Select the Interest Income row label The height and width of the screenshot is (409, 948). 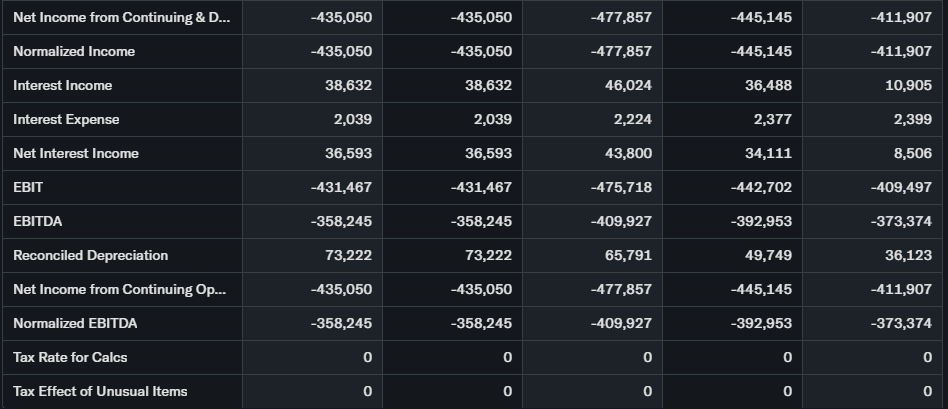tap(63, 86)
